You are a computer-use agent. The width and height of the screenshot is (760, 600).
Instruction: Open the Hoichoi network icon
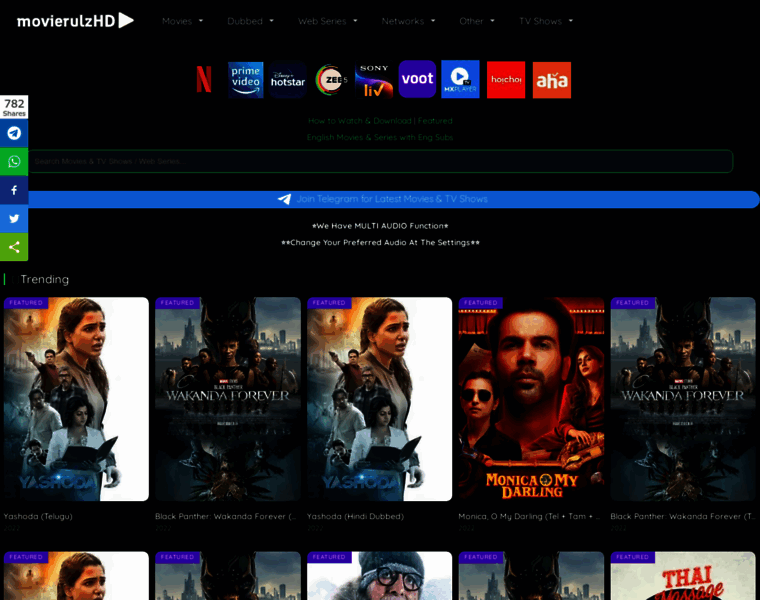click(506, 80)
